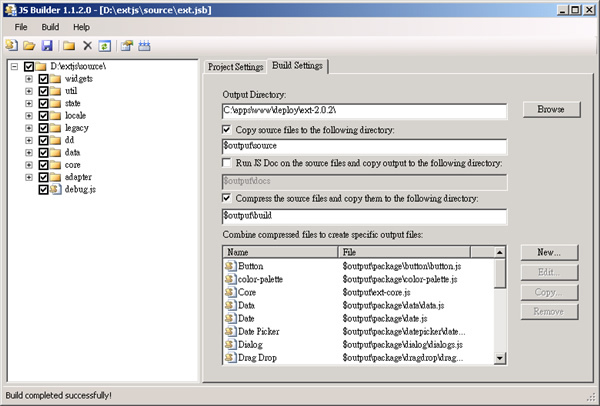Click the color-palette row icon
600x406 pixels.
point(231,279)
